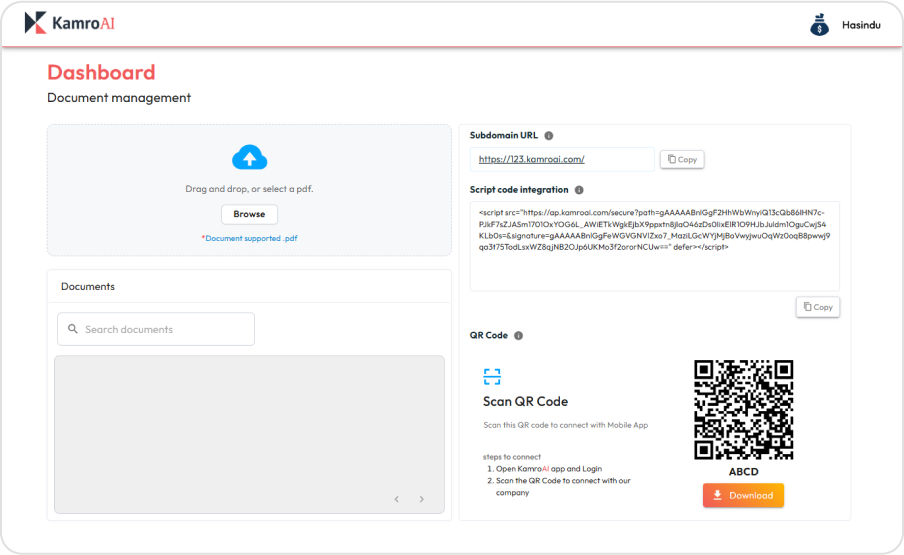Click the Document management subtitle
The height and width of the screenshot is (555, 904).
[x=119, y=98]
